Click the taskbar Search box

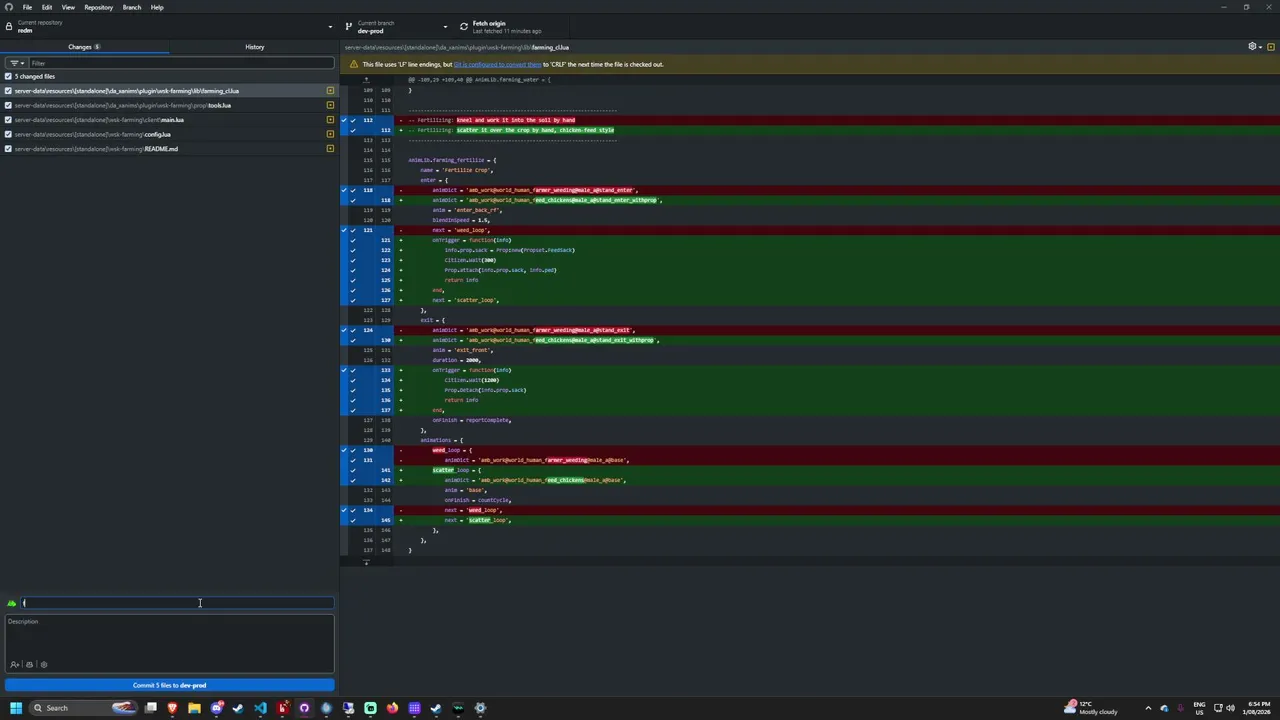point(84,708)
